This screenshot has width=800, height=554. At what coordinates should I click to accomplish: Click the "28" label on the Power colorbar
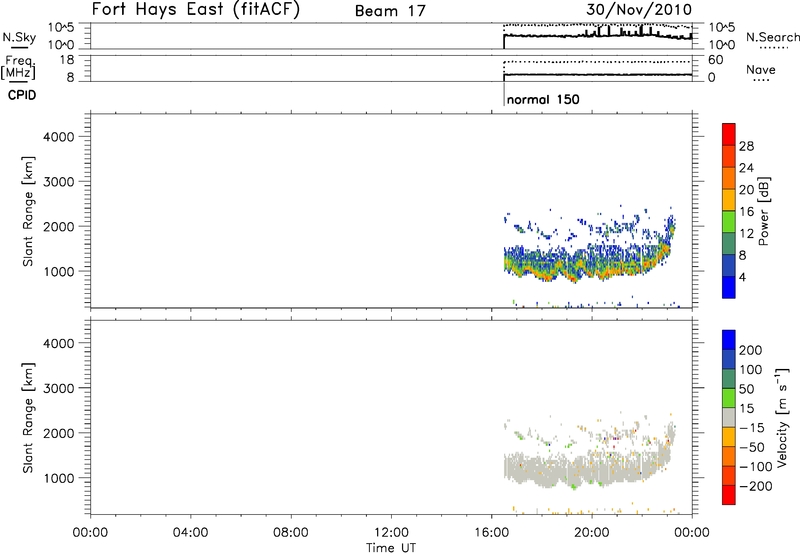pyautogui.click(x=746, y=146)
